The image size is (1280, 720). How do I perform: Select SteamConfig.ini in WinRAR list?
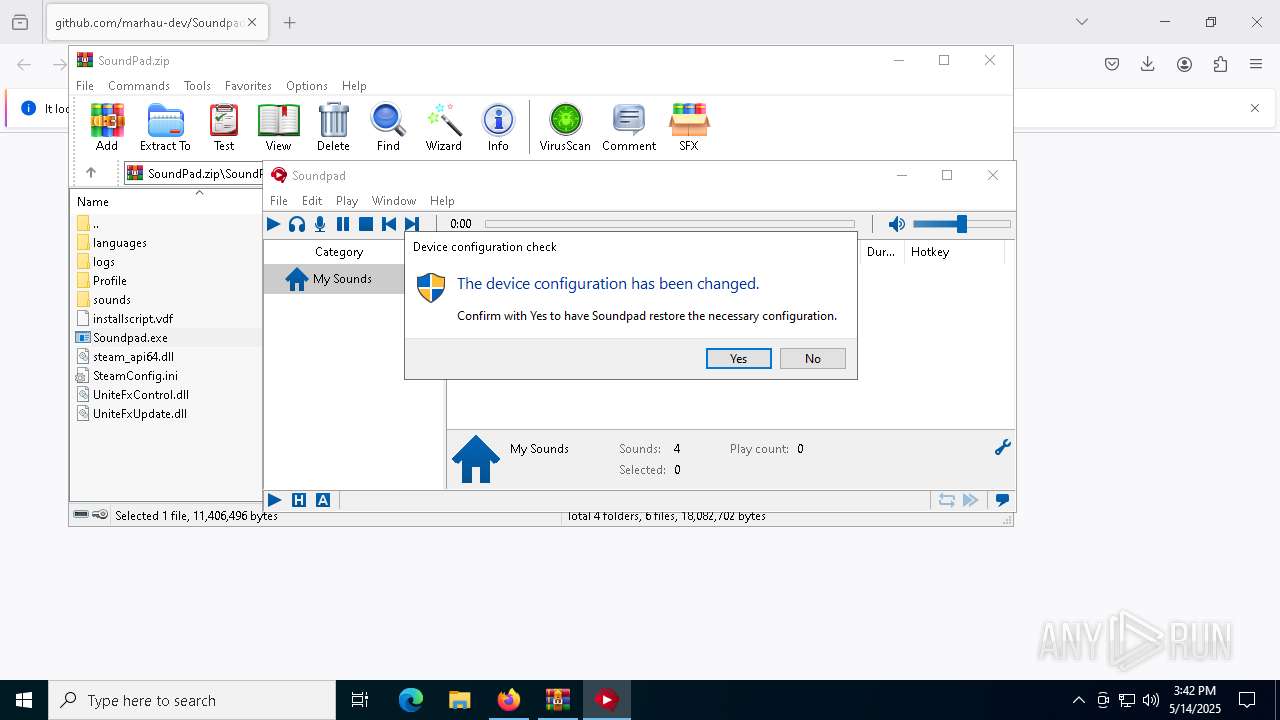click(x=135, y=376)
